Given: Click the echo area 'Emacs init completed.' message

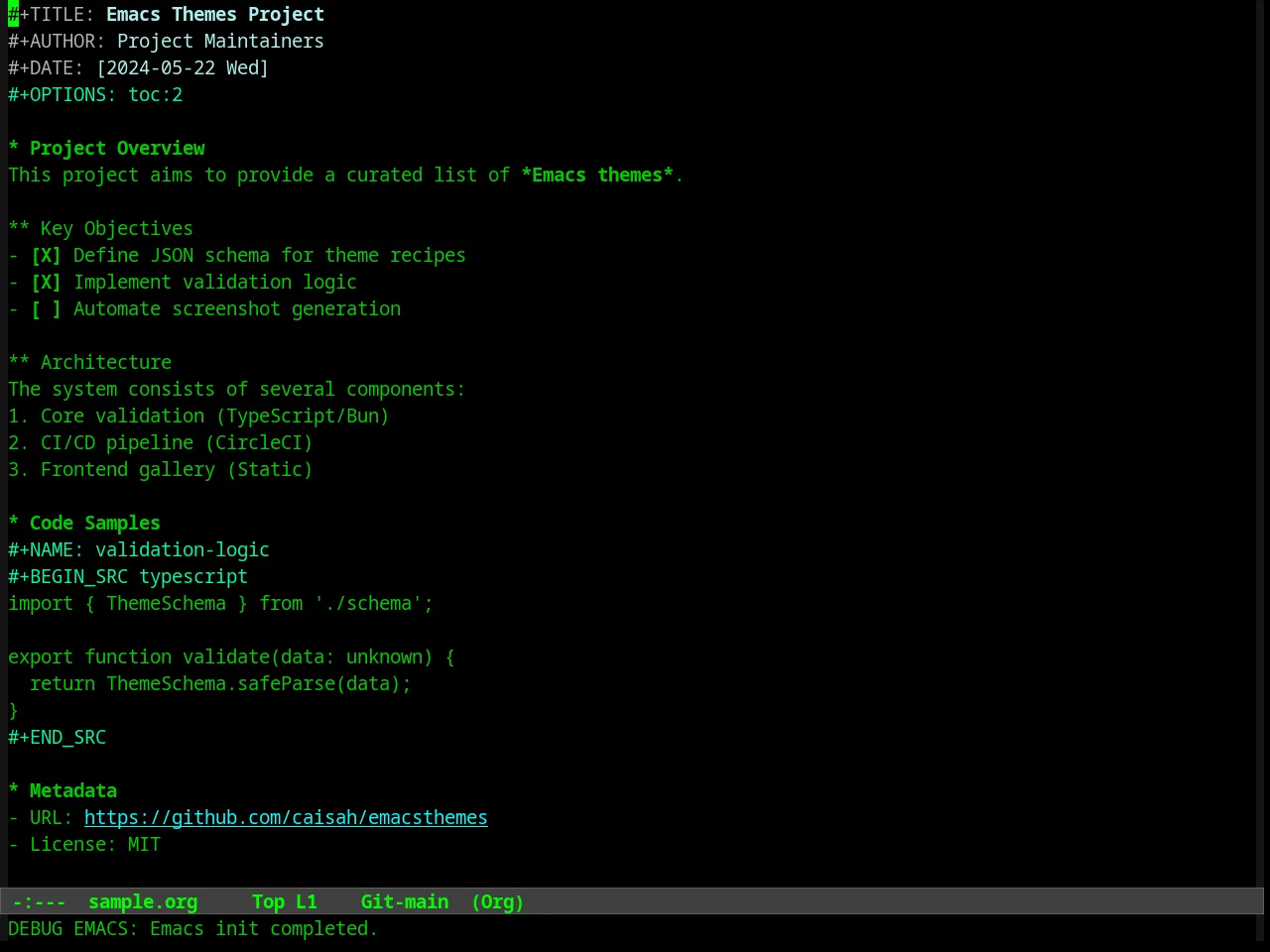Looking at the screenshot, I should click(264, 929).
